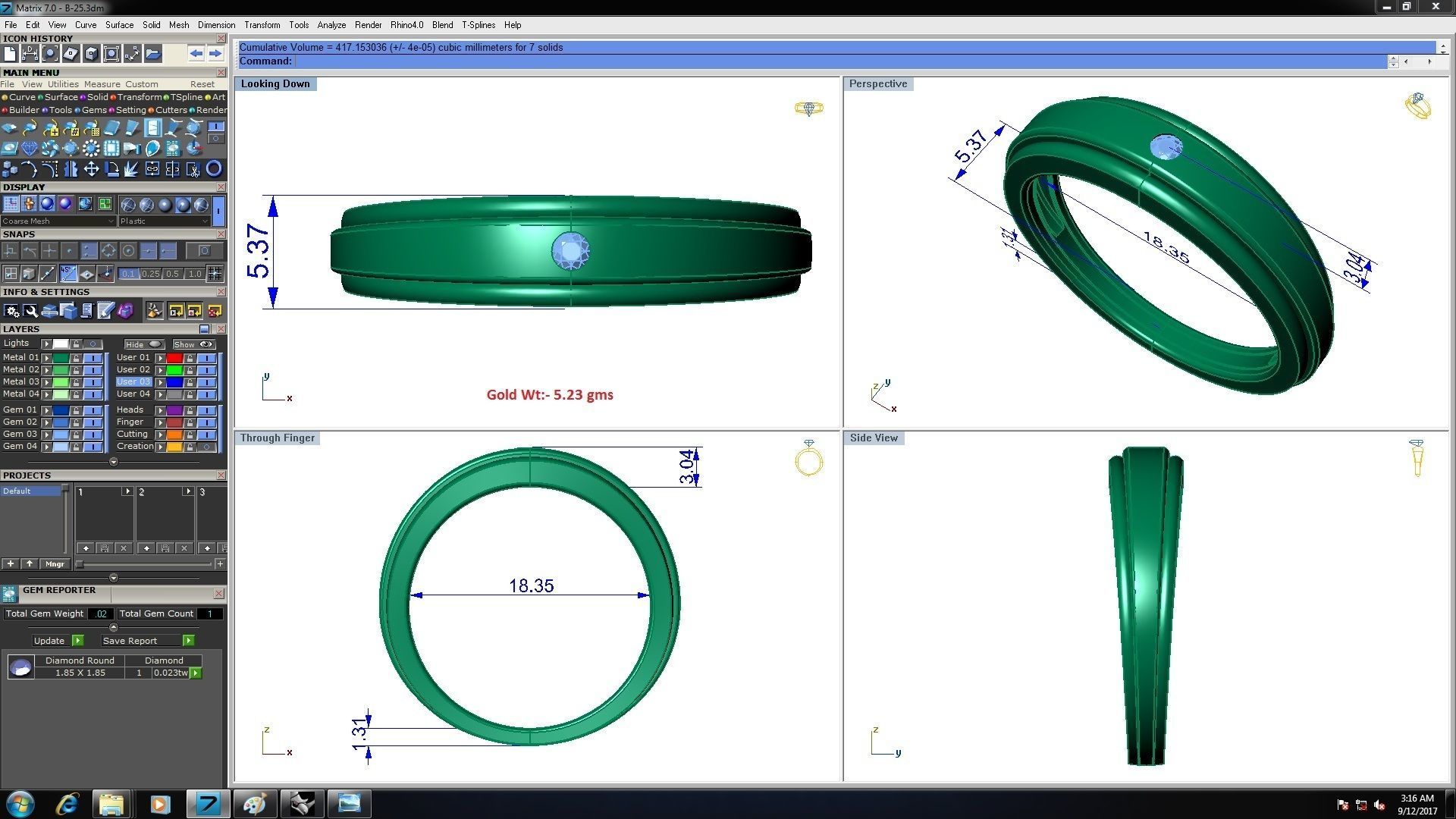The width and height of the screenshot is (1456, 819).
Task: Toggle the 0.5 grid snap increment
Action: [x=173, y=274]
